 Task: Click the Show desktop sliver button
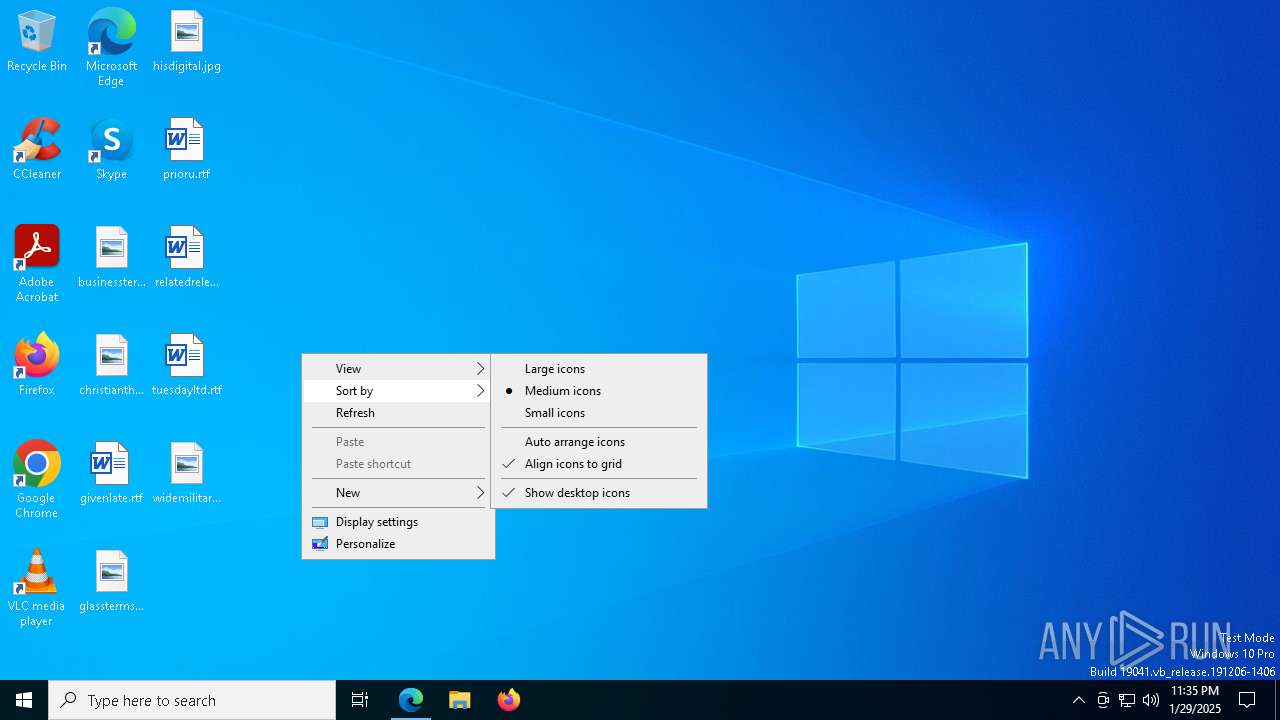[x=1277, y=700]
